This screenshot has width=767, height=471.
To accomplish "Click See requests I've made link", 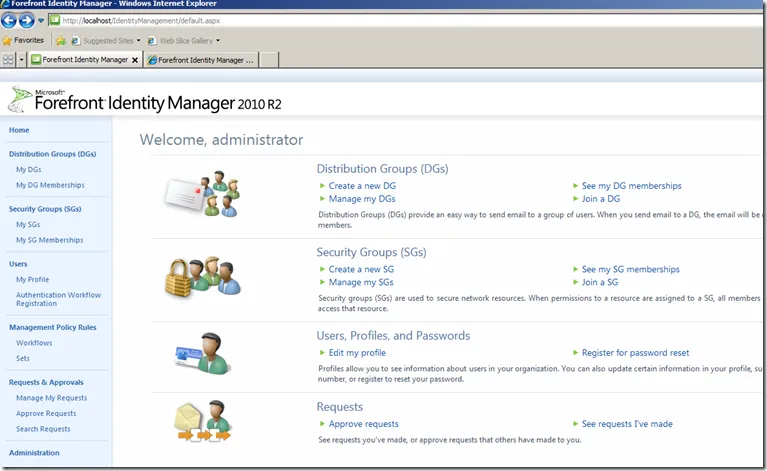I will click(x=627, y=424).
